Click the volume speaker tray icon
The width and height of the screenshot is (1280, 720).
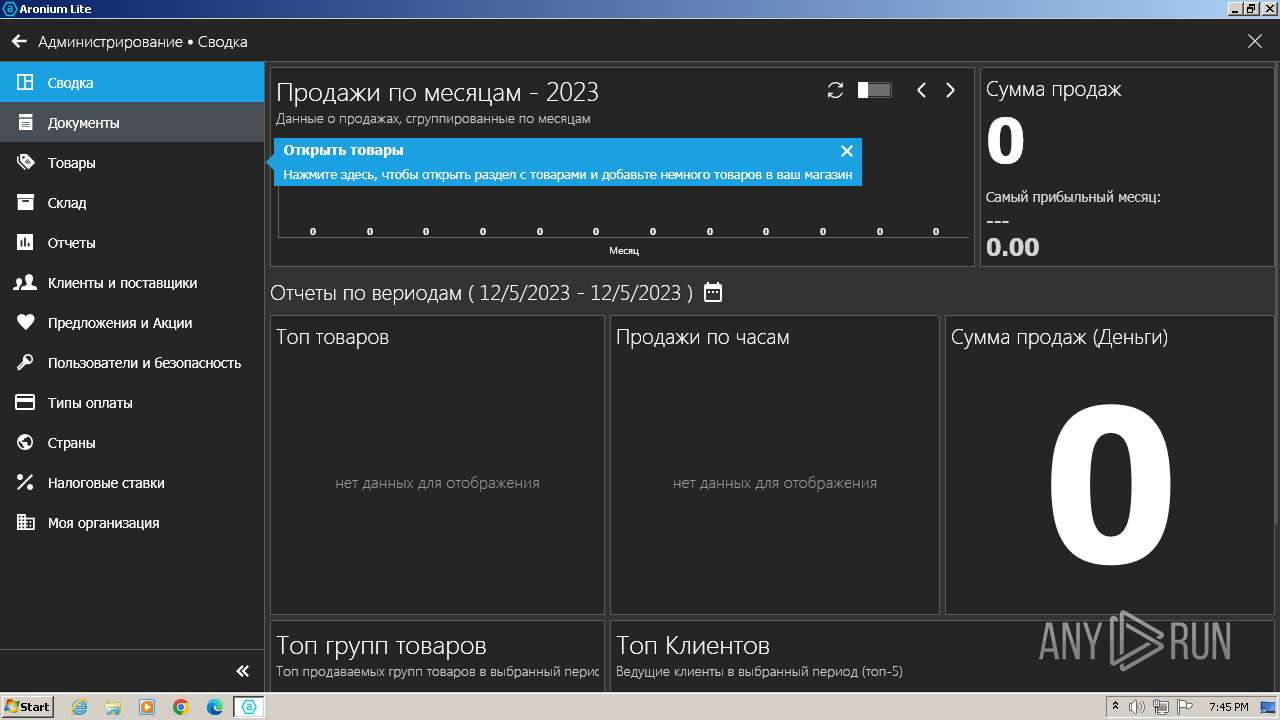(x=1136, y=707)
